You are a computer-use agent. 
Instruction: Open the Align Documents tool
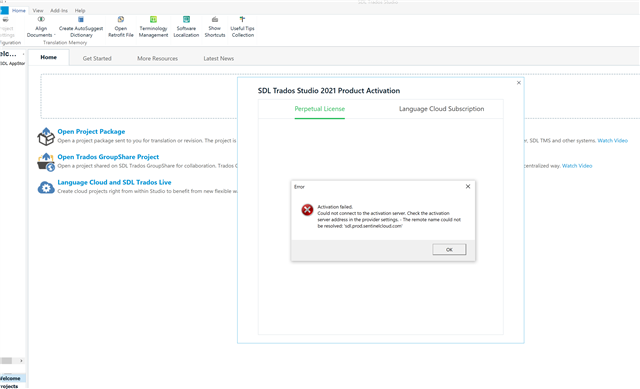tap(41, 27)
